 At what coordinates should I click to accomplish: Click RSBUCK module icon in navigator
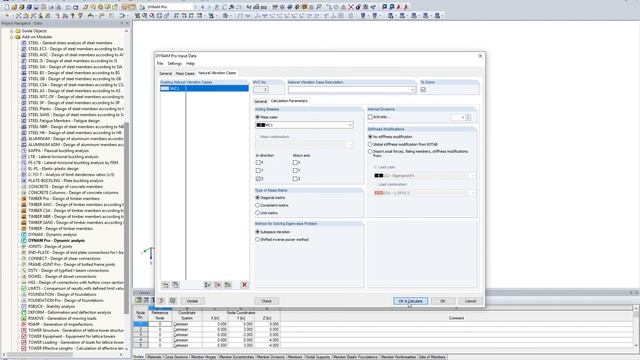point(24,306)
